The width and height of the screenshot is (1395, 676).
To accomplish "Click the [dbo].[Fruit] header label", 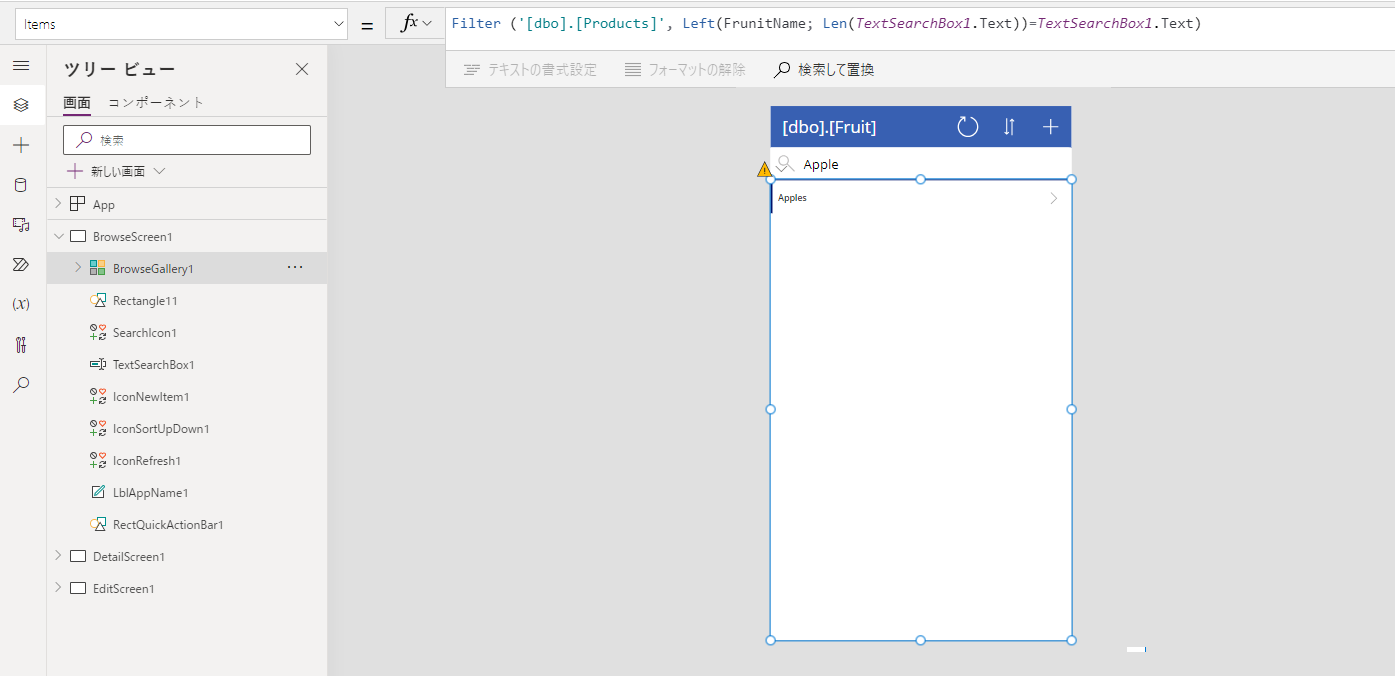I will click(829, 127).
